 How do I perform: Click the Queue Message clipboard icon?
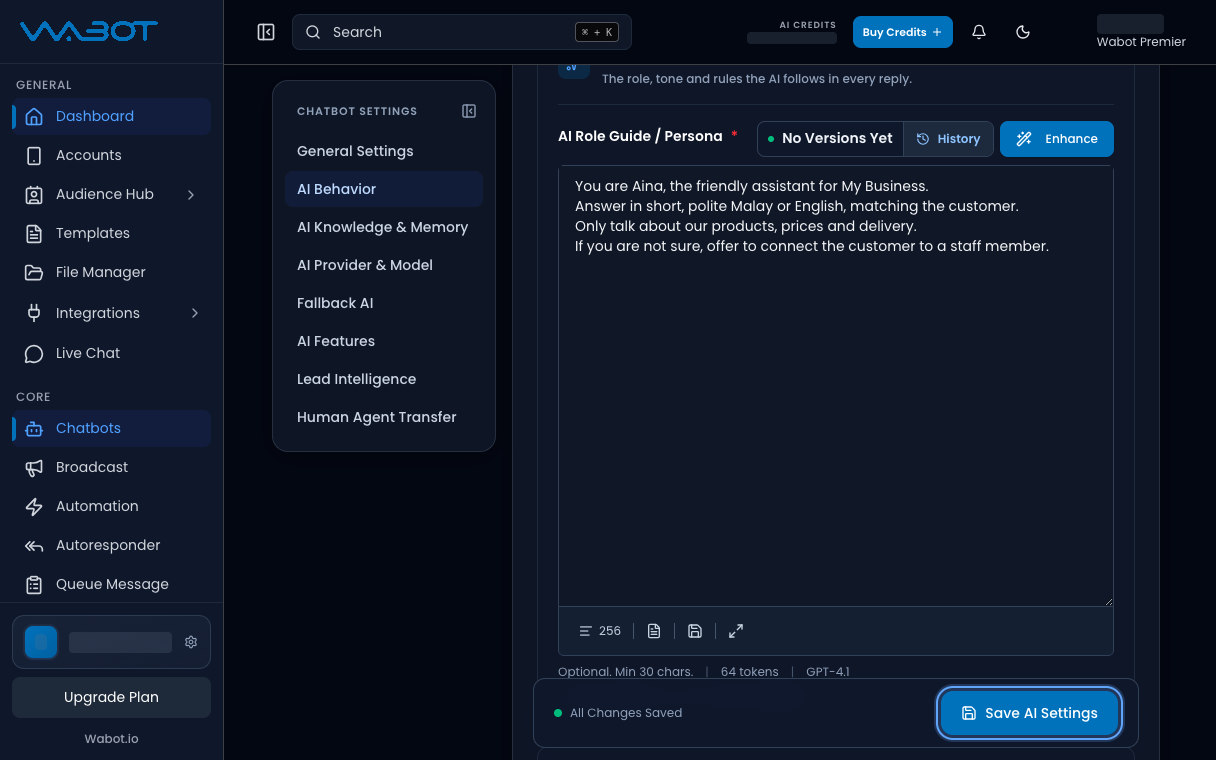(x=34, y=584)
